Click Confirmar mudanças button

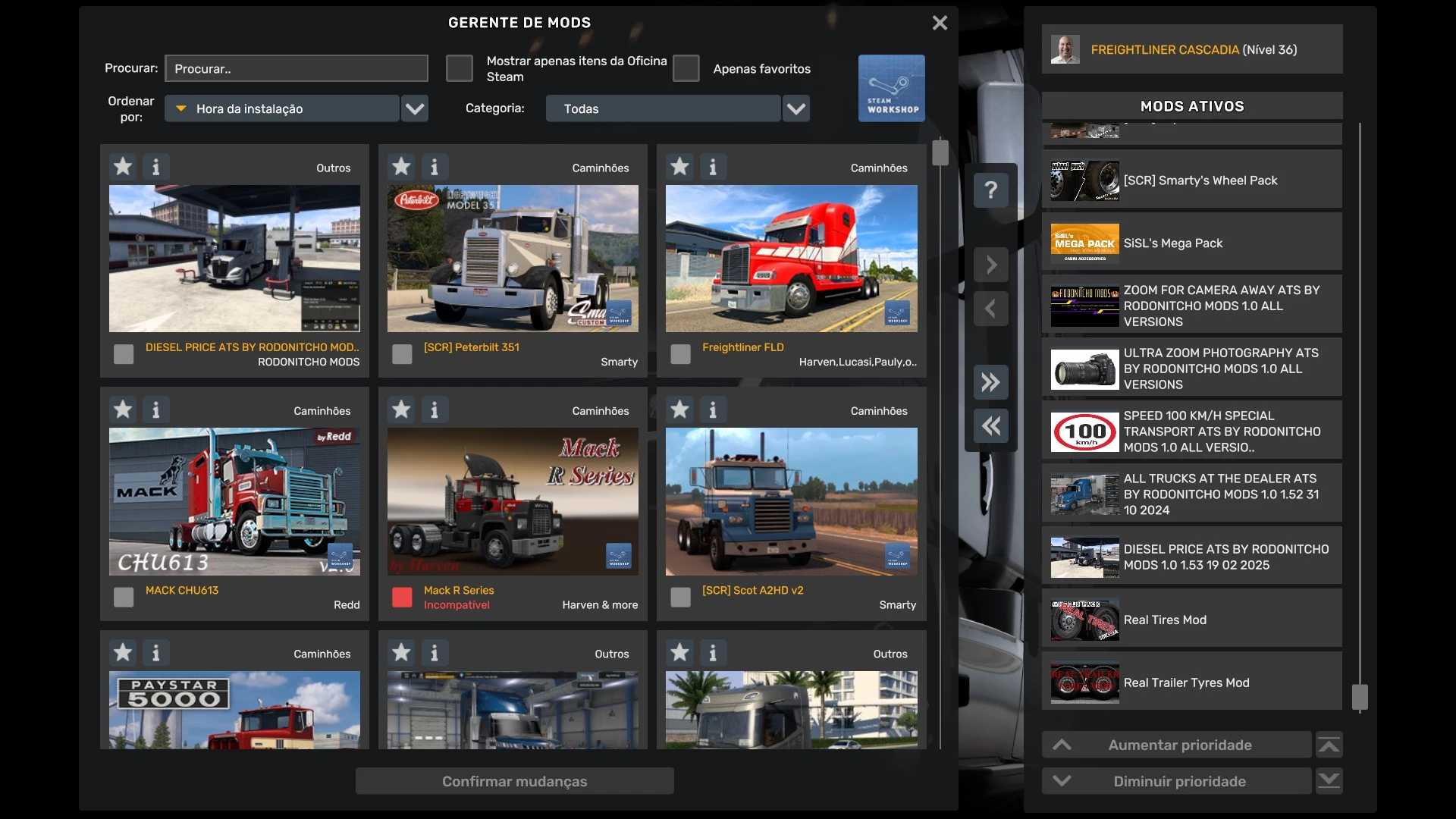point(514,781)
